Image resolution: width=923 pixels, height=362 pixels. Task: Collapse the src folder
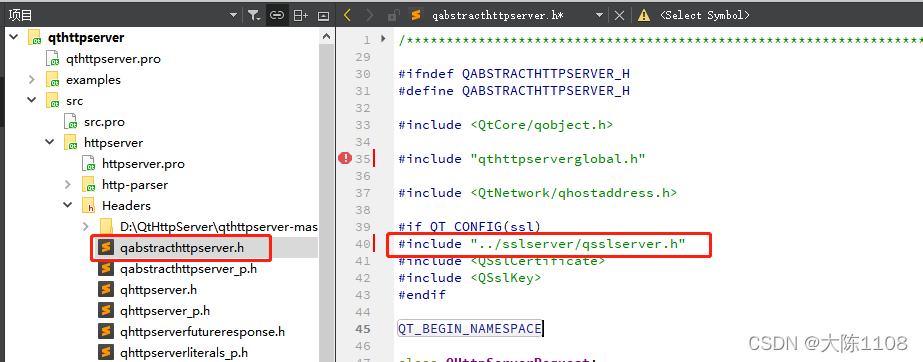click(32, 101)
